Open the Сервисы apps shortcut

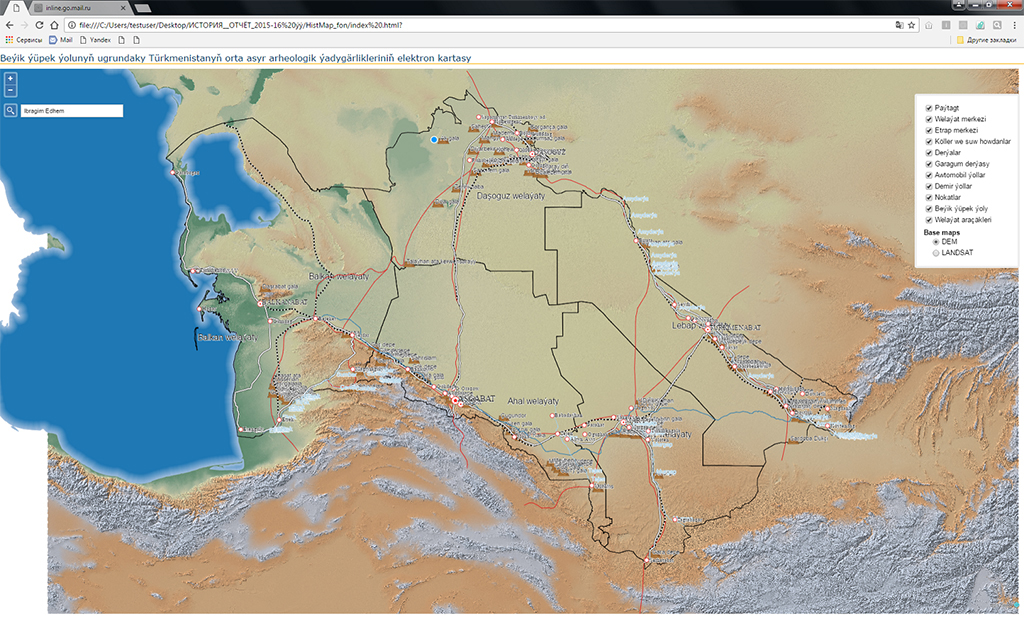pyautogui.click(x=24, y=40)
